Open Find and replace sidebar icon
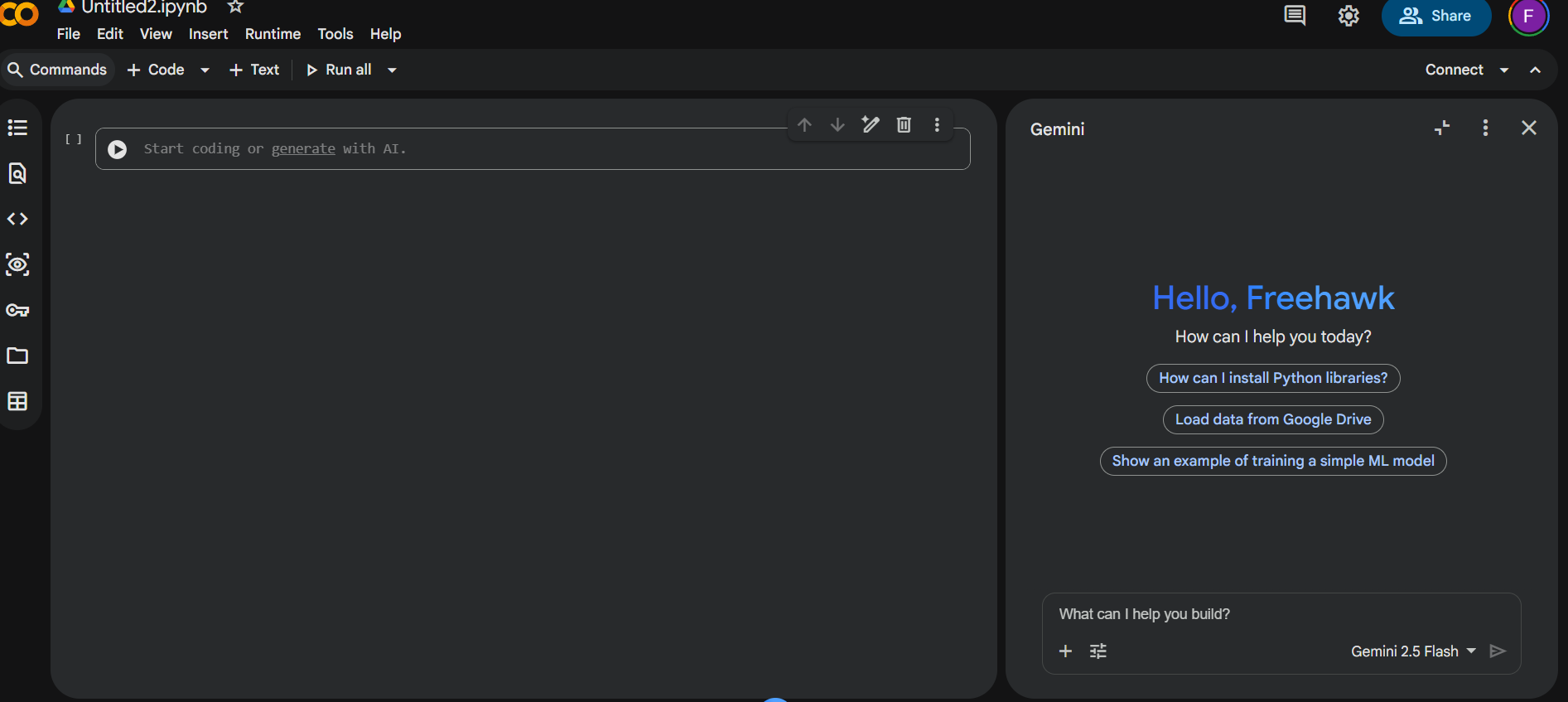The image size is (1568, 702). [17, 173]
